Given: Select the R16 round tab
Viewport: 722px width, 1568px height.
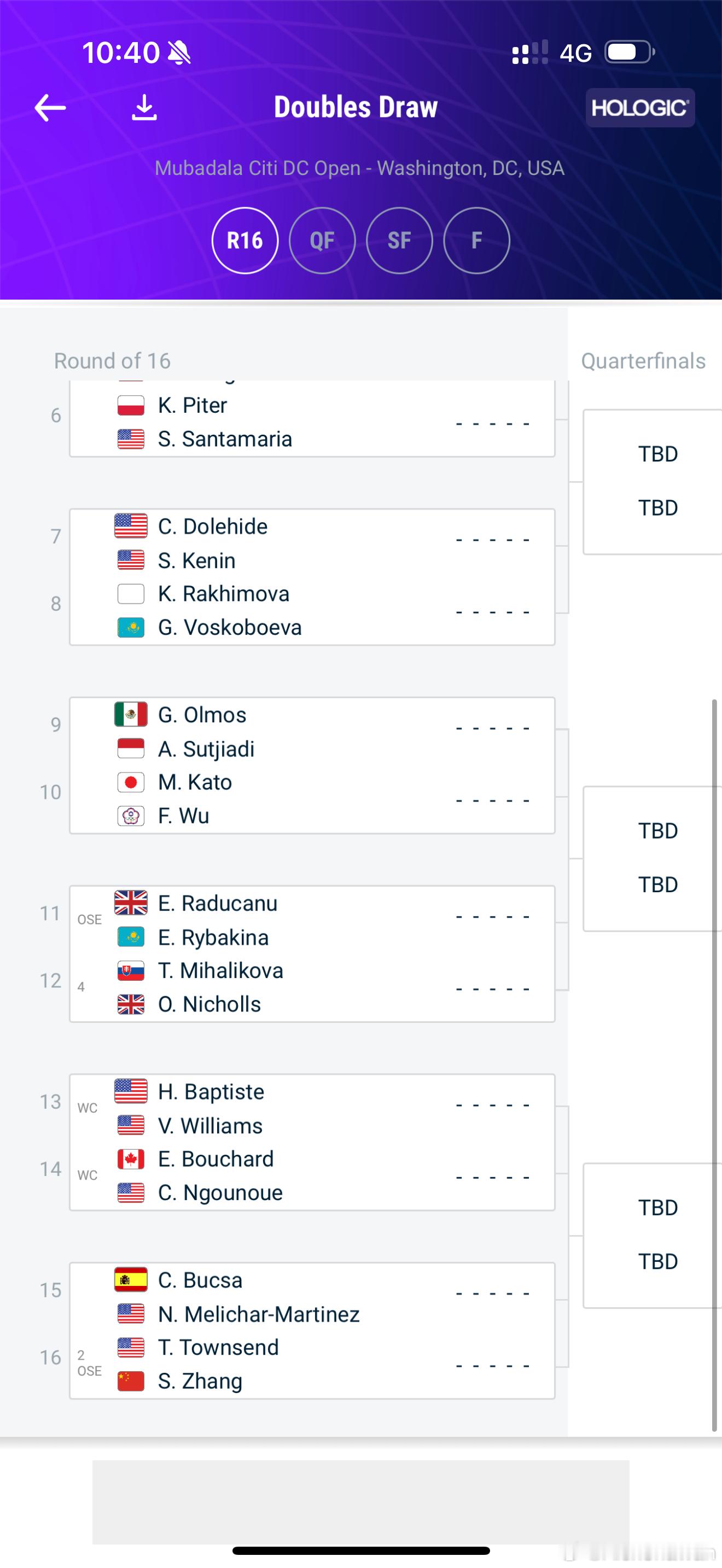Looking at the screenshot, I should coord(246,241).
